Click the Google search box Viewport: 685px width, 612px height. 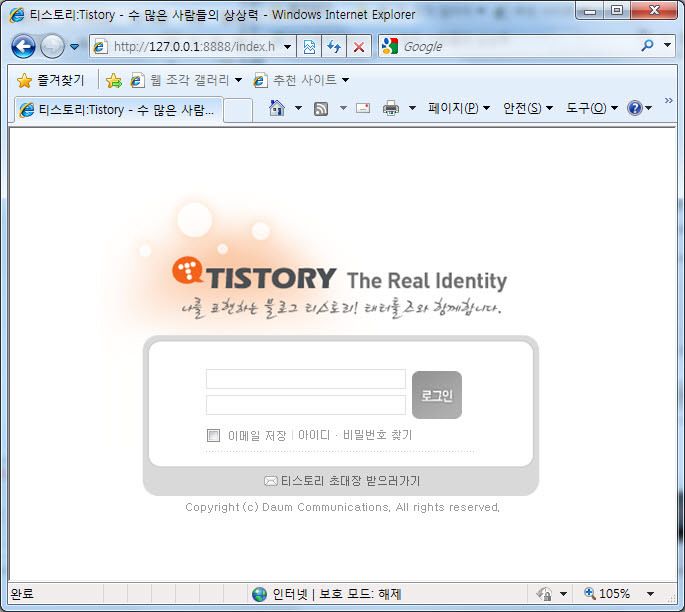(518, 46)
